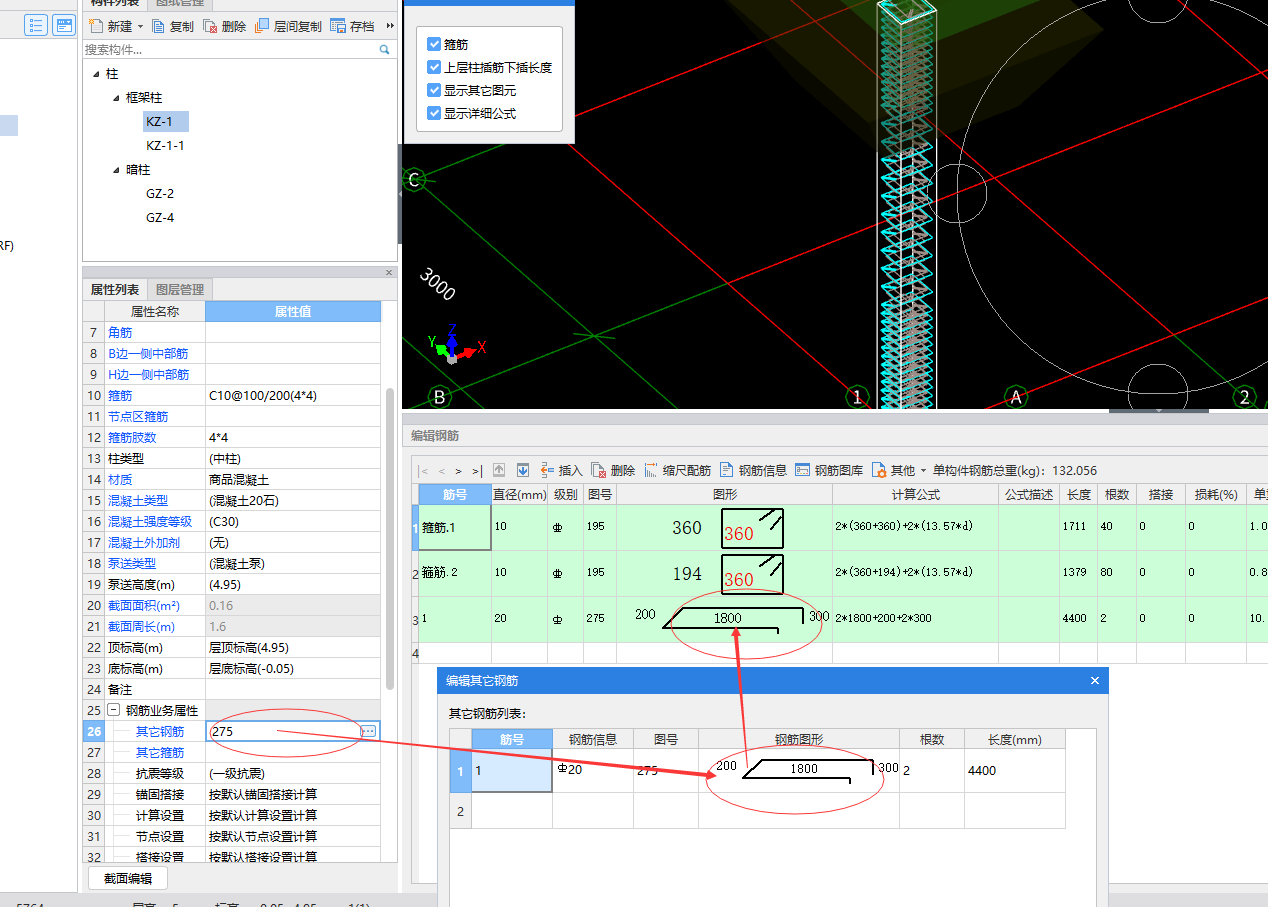1268x907 pixels.
Task: Go to the last record in the rebar editor
Action: (x=476, y=470)
